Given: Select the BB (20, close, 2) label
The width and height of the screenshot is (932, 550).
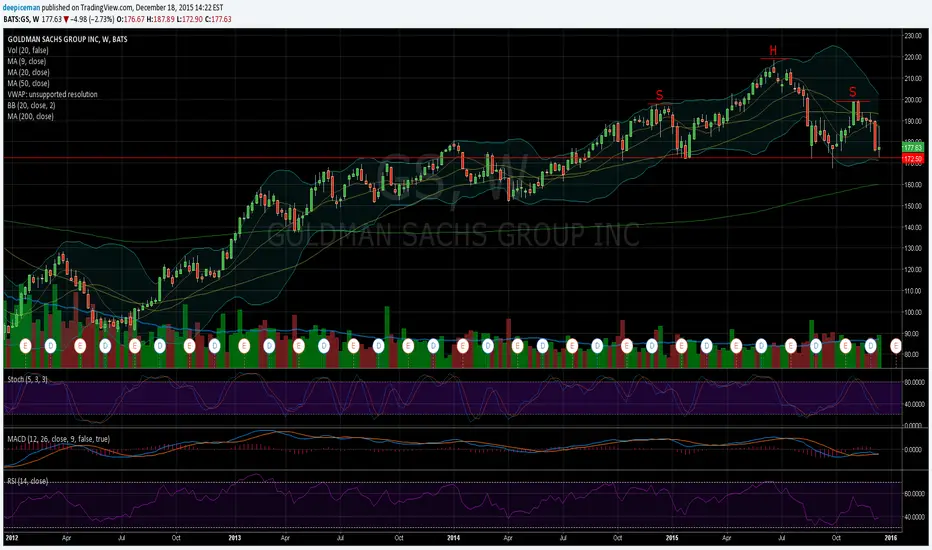Looking at the screenshot, I should (30, 105).
